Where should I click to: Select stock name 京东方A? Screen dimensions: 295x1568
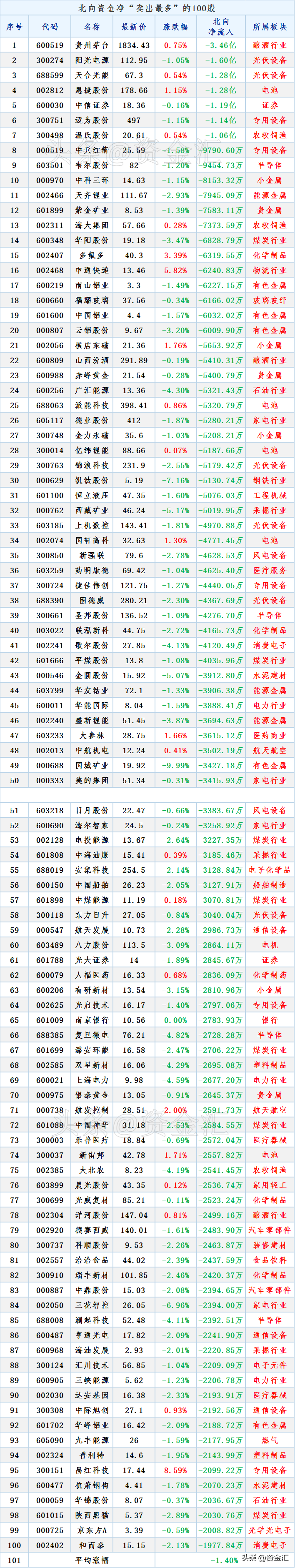point(92,1531)
